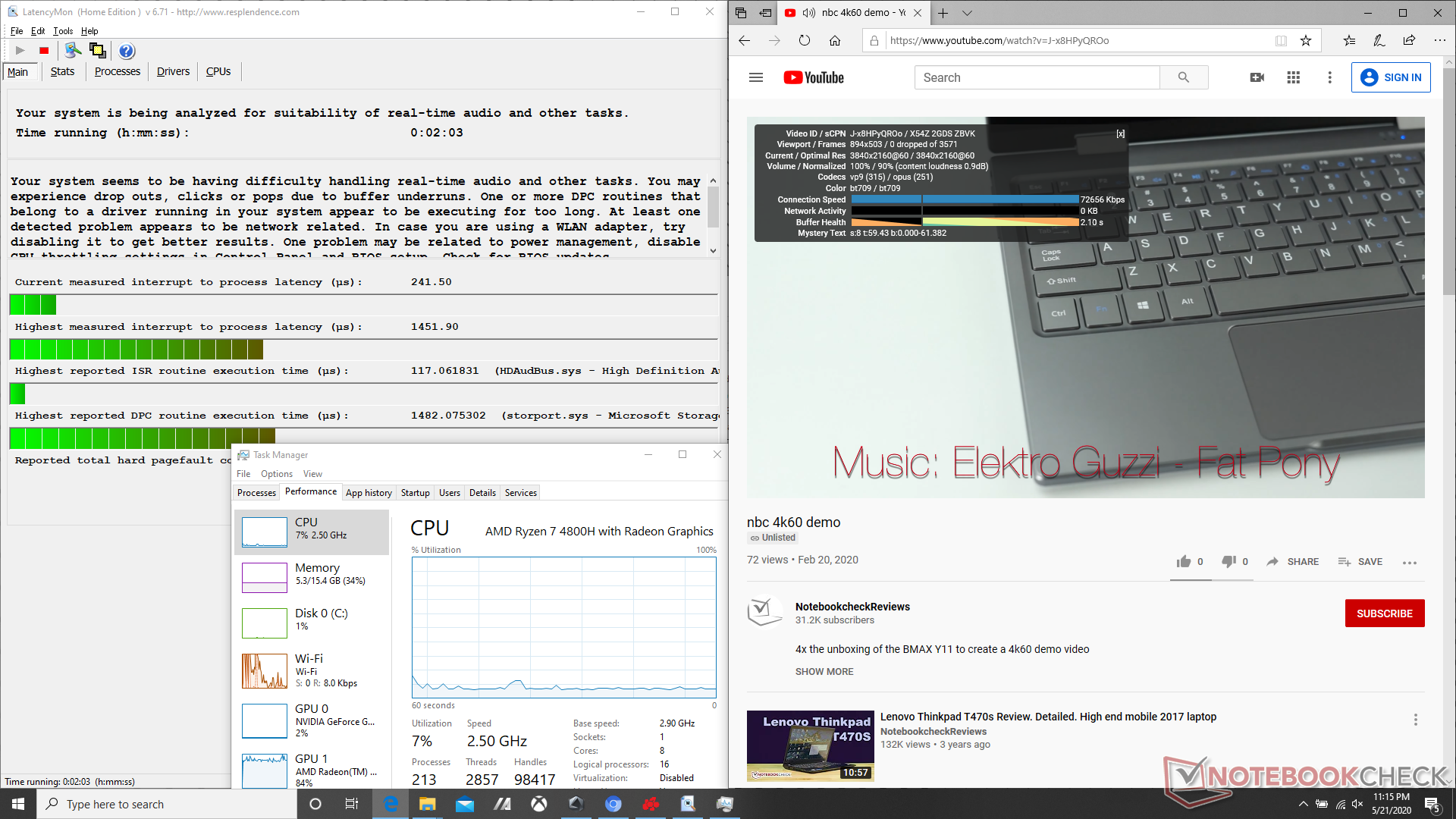Screen dimensions: 1456x819
Task: Open the Task Manager Options menu
Action: pyautogui.click(x=277, y=474)
